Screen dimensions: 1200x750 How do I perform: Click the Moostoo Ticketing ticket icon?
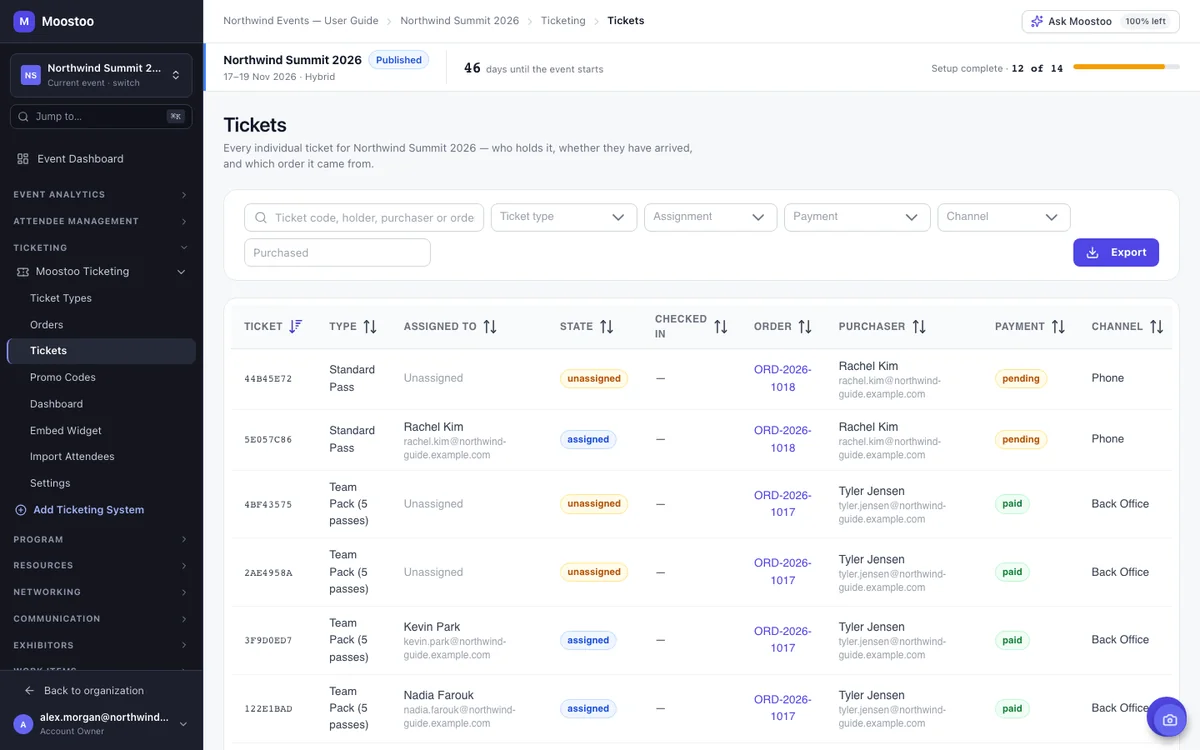tap(23, 272)
